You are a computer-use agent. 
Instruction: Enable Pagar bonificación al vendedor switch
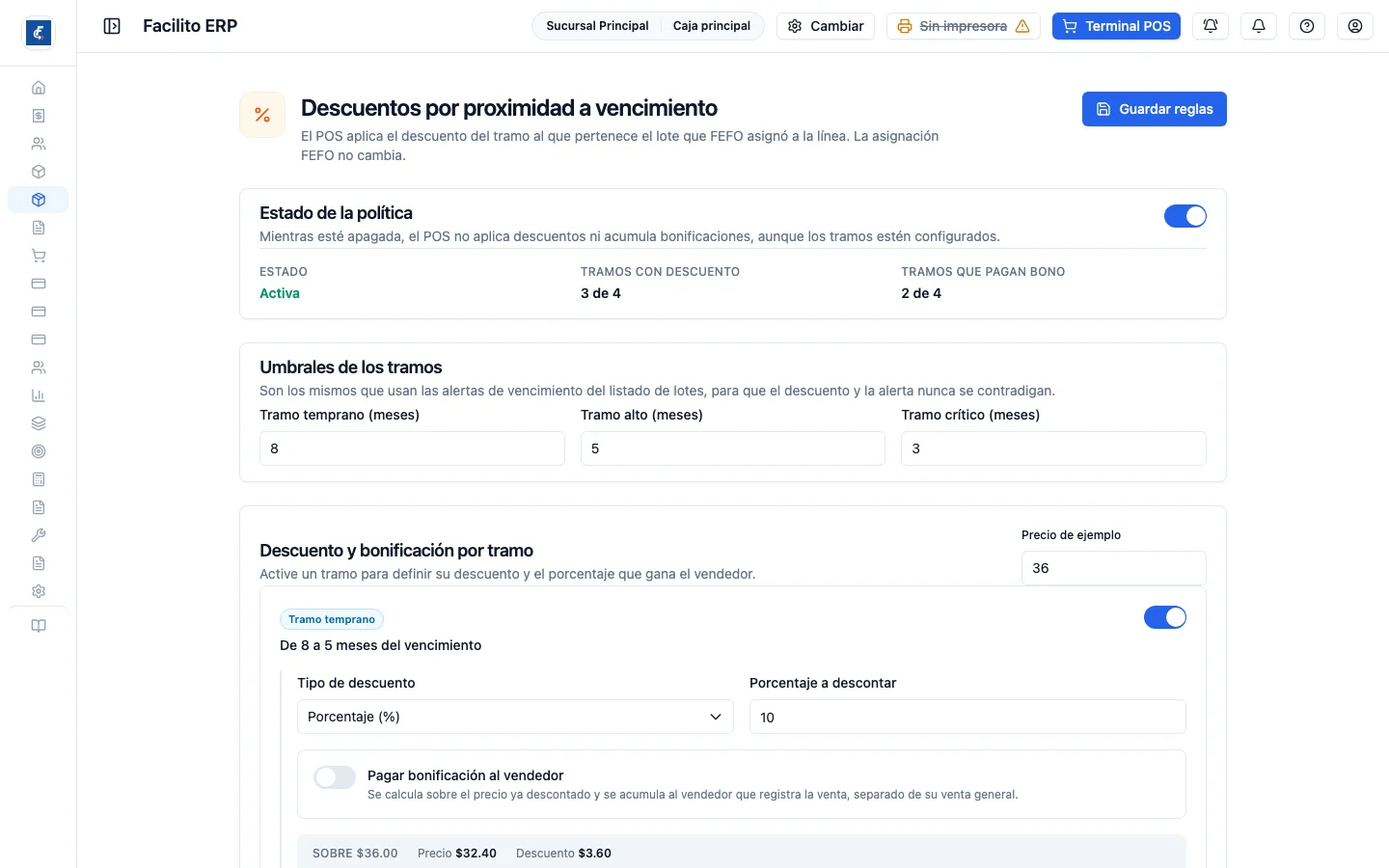pyautogui.click(x=335, y=777)
